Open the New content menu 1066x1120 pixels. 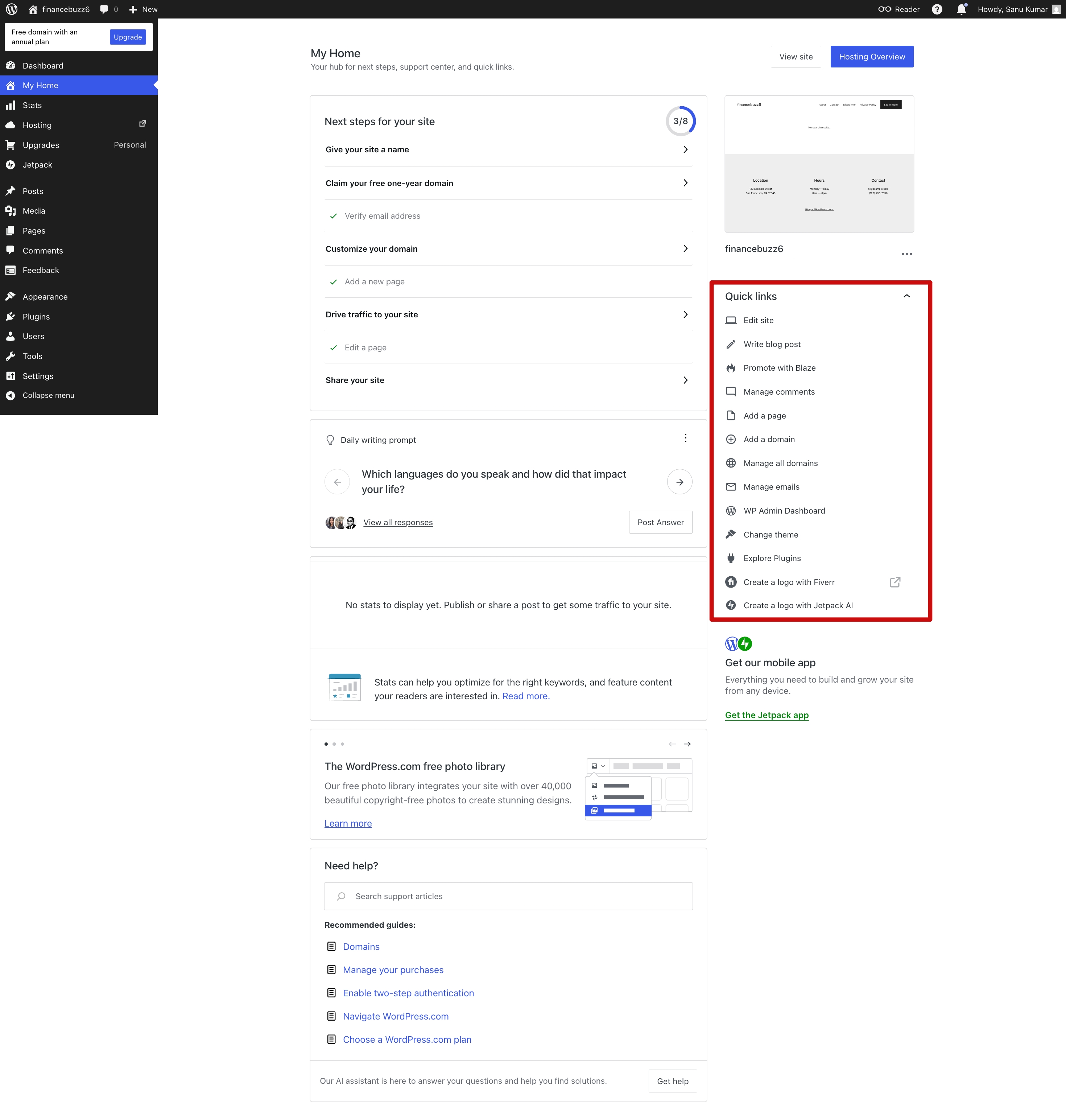pyautogui.click(x=143, y=9)
